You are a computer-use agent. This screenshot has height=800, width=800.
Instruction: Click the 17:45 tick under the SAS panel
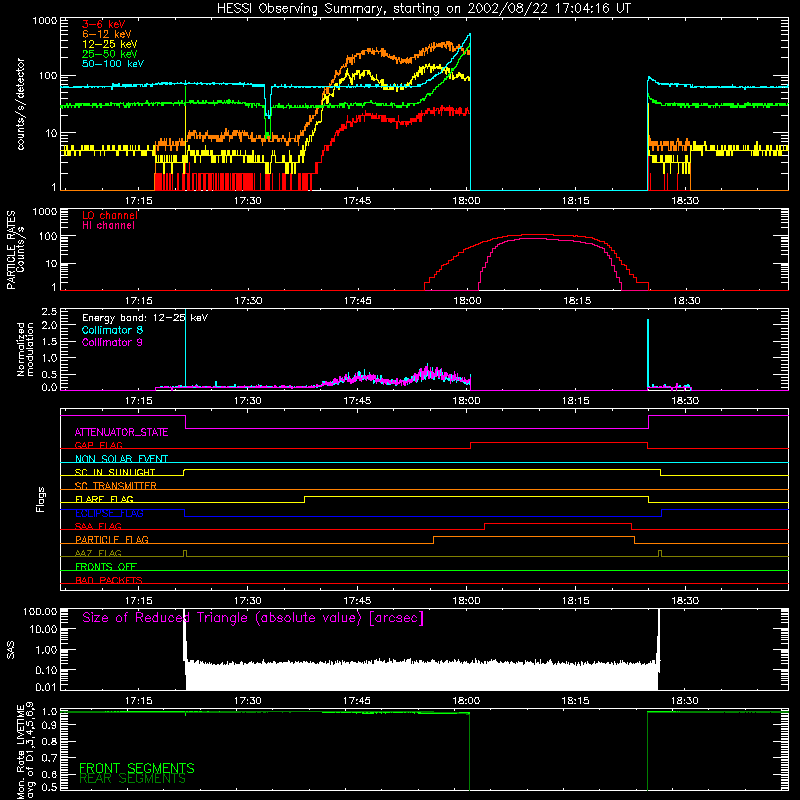tap(357, 701)
